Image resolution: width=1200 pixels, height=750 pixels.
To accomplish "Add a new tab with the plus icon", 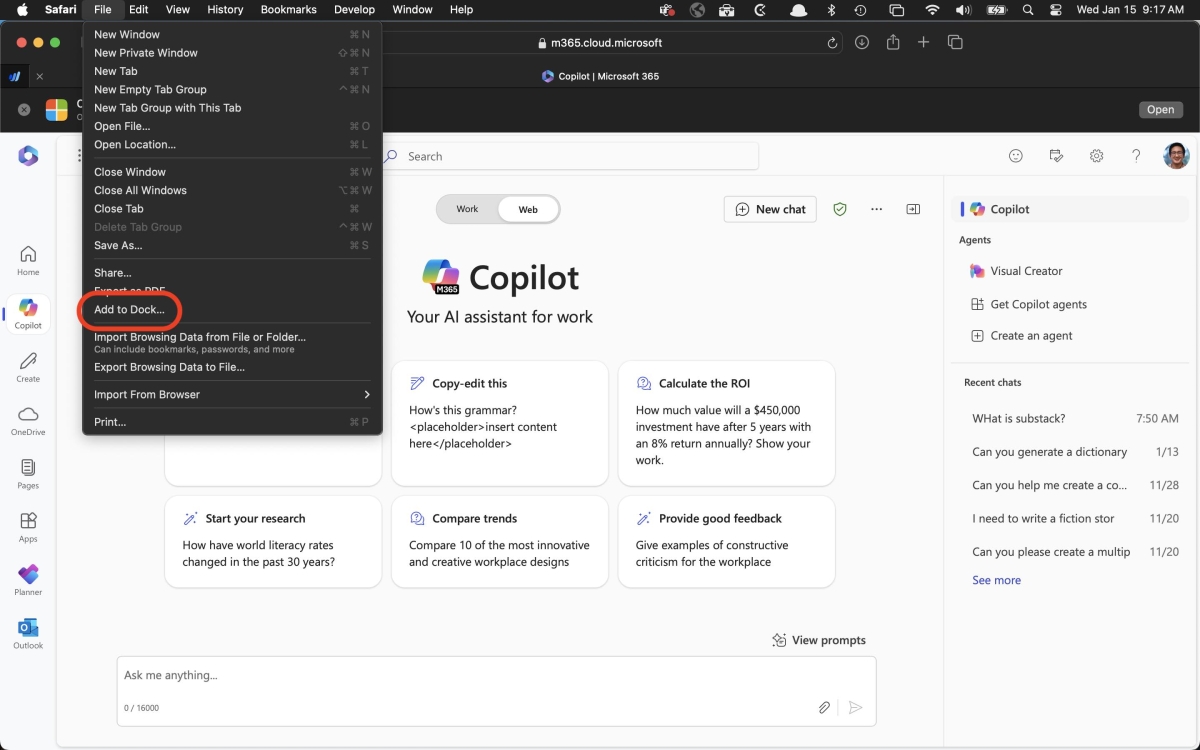I will click(924, 42).
